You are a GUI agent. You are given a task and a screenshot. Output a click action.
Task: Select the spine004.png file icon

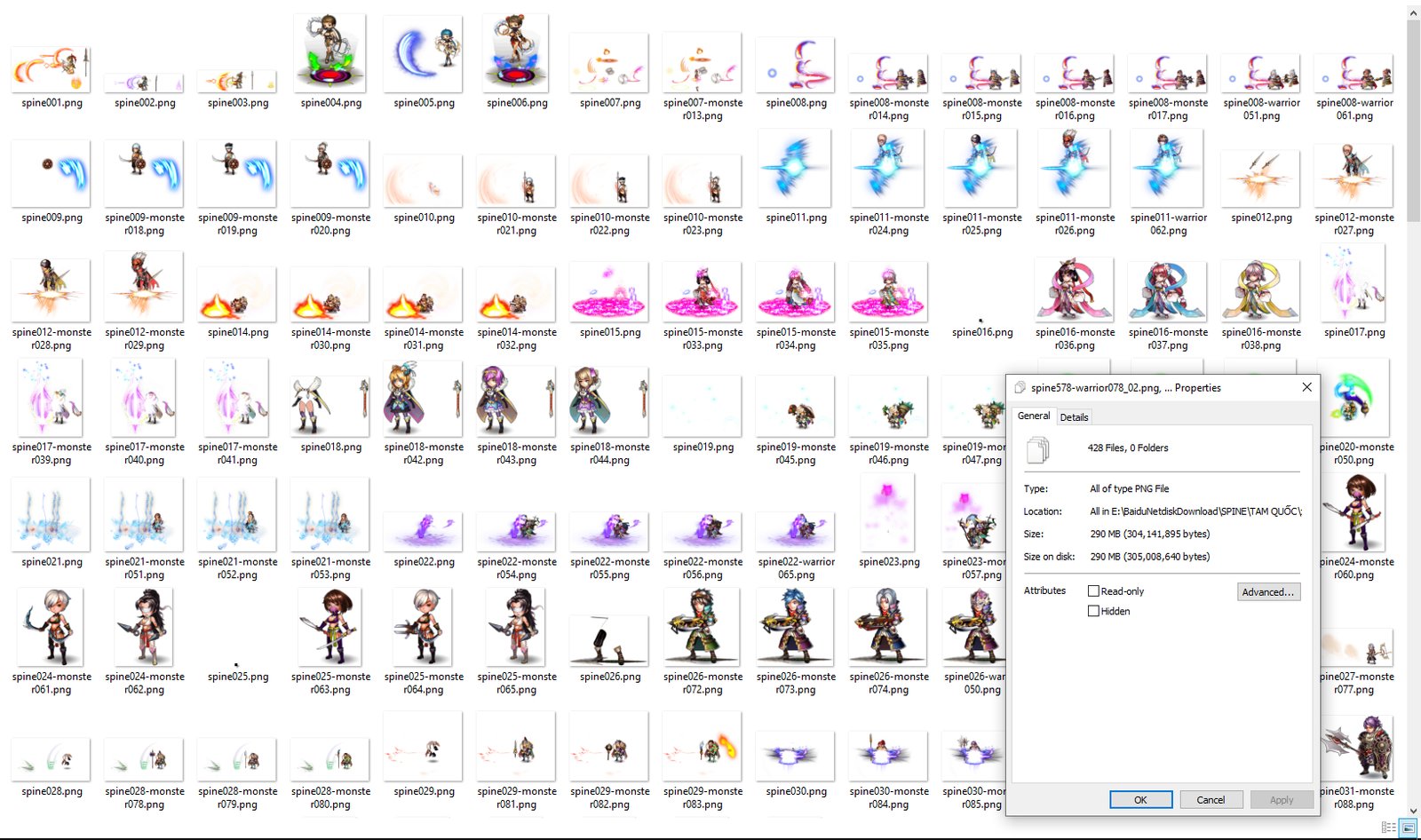tap(330, 55)
